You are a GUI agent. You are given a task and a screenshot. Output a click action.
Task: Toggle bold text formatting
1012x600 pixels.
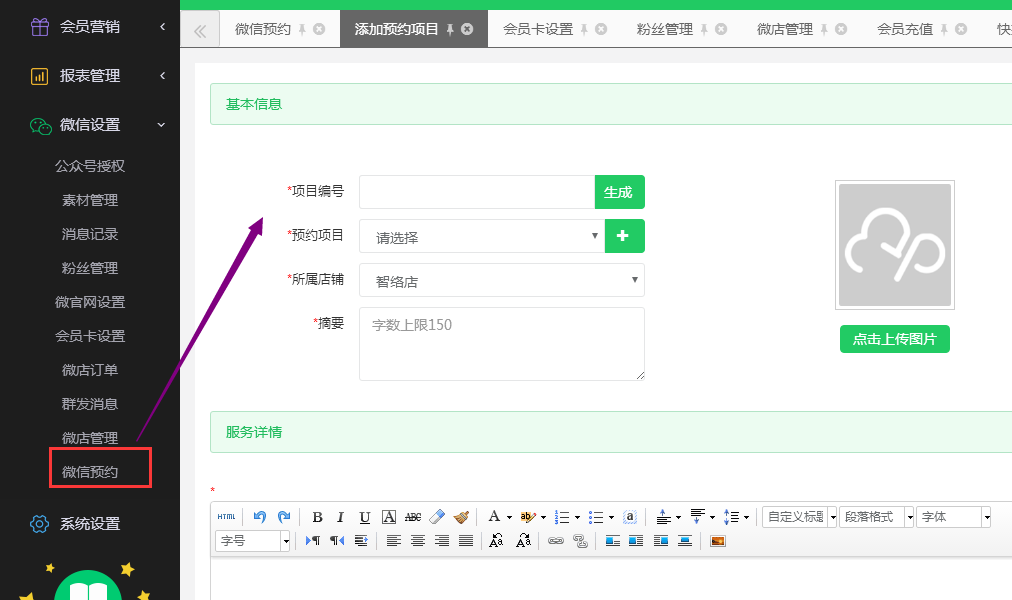(x=317, y=517)
